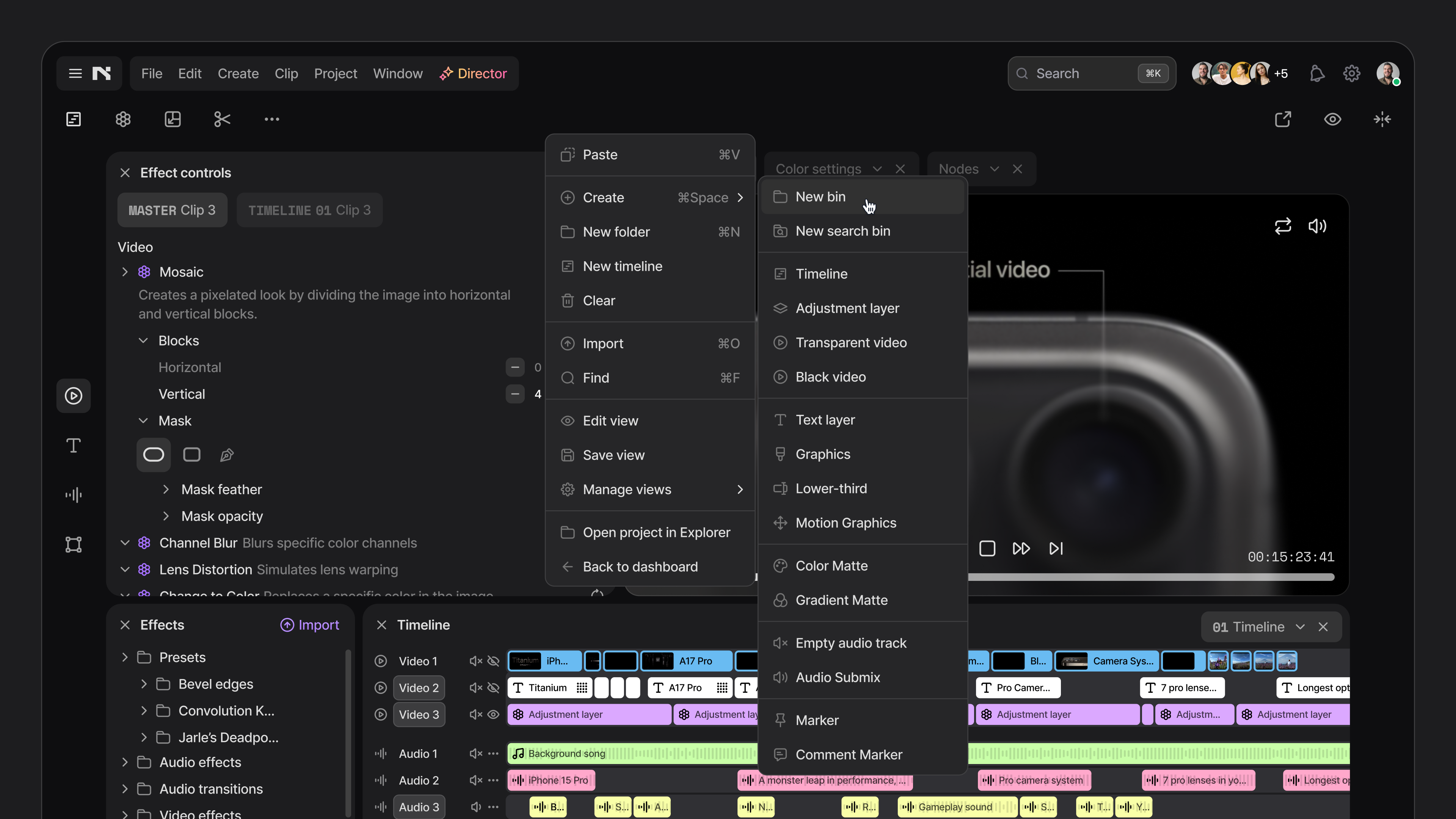This screenshot has width=1456, height=819.
Task: Click Import in the Effects panel
Action: (309, 625)
